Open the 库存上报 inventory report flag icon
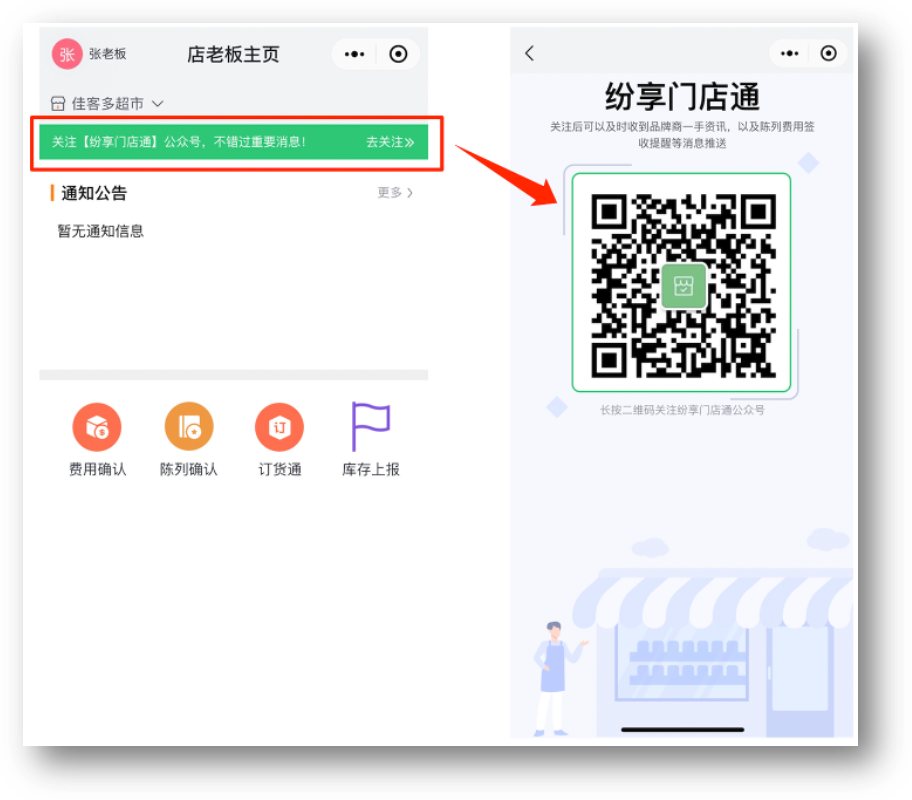Viewport: 912px width, 800px height. click(370, 426)
